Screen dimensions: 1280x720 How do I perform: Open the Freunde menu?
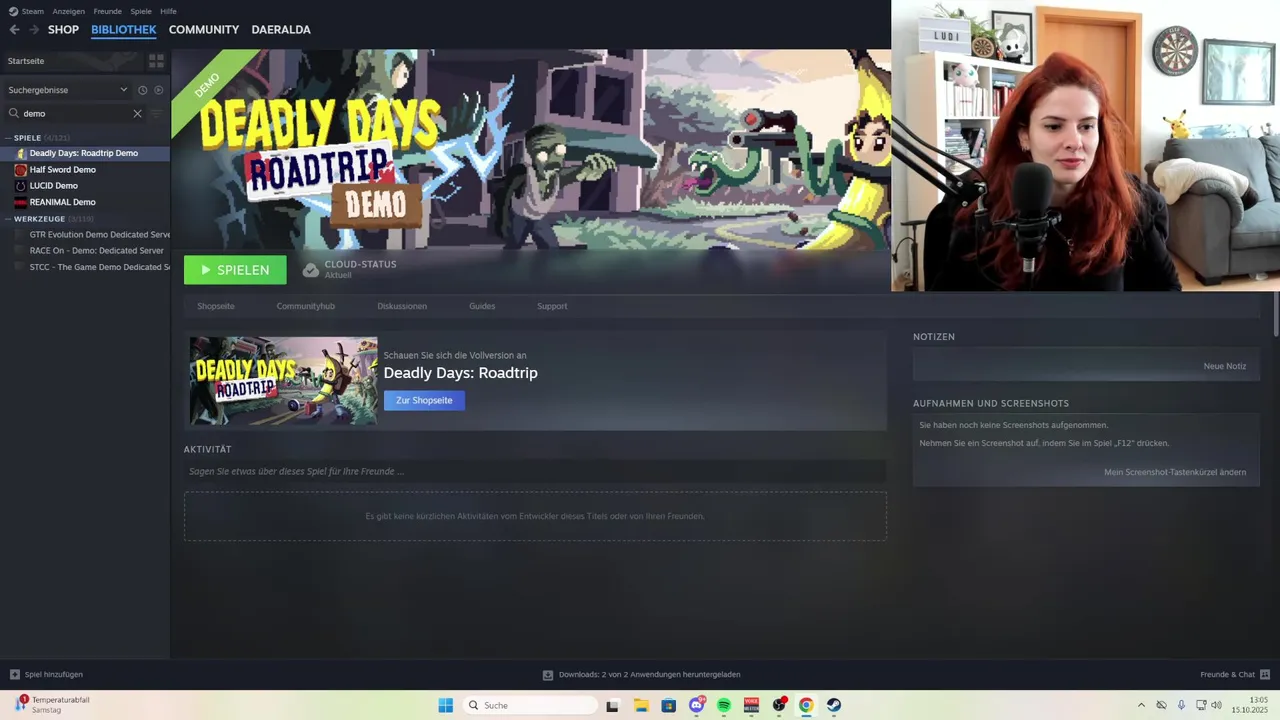[107, 11]
